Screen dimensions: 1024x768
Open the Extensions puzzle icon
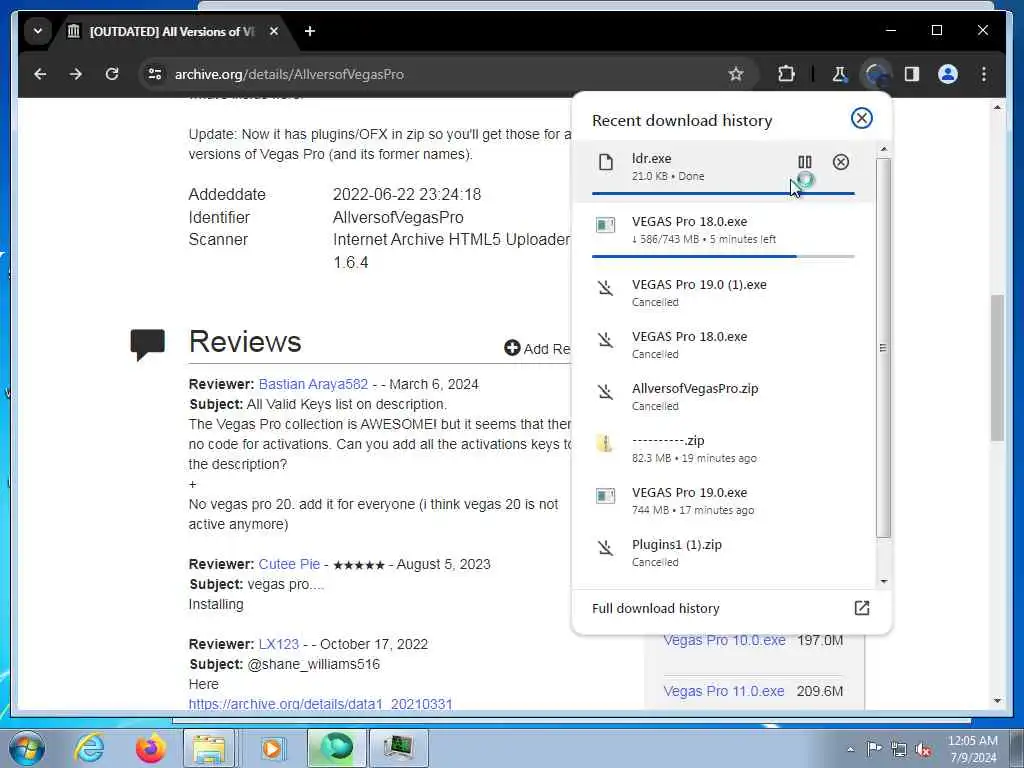pos(786,74)
